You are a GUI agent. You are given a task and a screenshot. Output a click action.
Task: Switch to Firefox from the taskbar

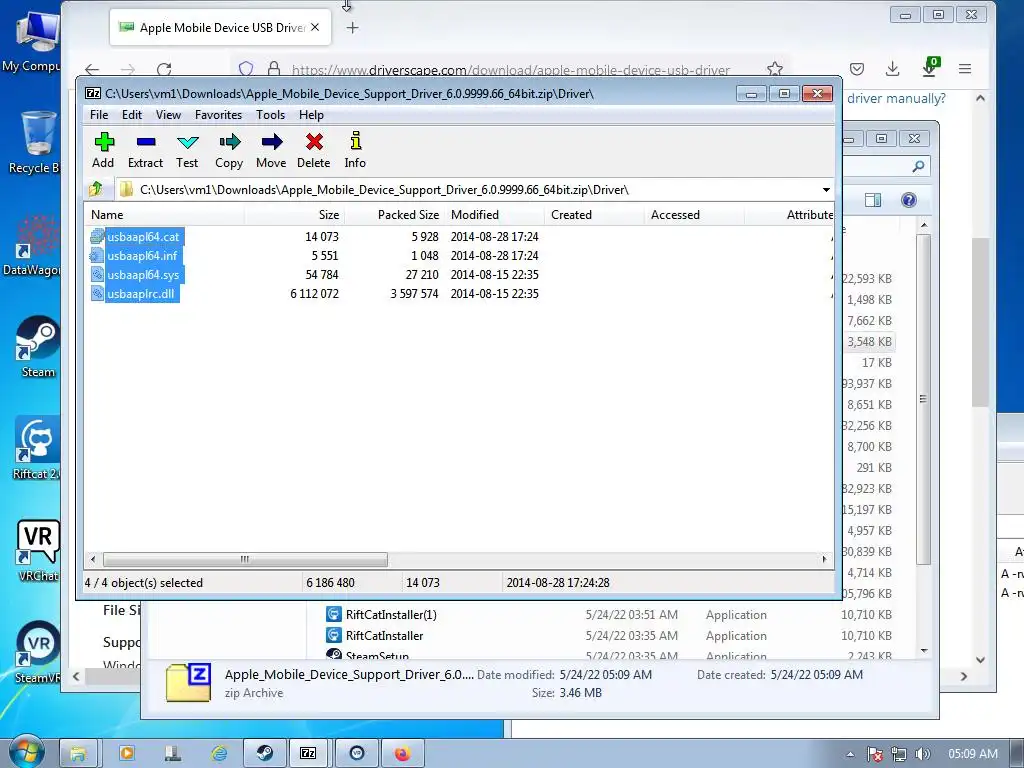click(402, 753)
